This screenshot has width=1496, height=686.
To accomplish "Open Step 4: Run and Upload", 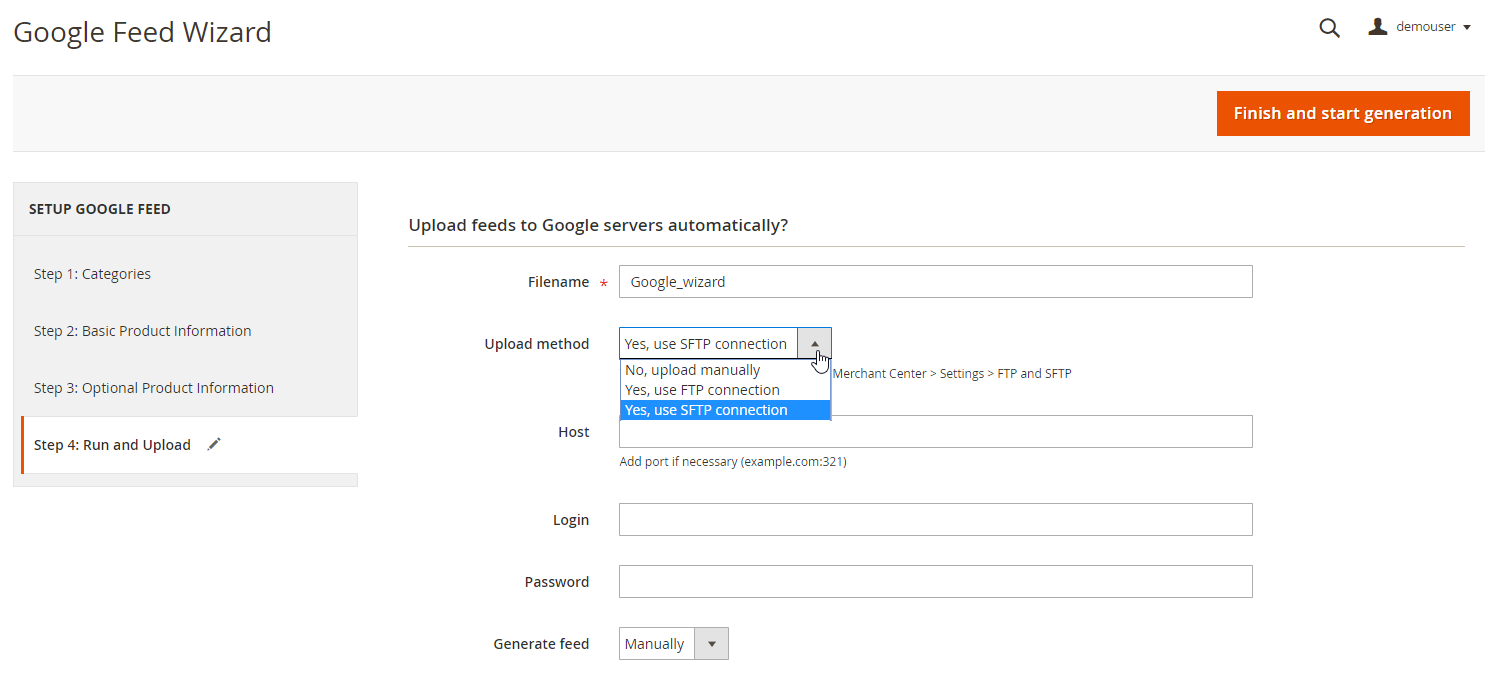I will 112,445.
